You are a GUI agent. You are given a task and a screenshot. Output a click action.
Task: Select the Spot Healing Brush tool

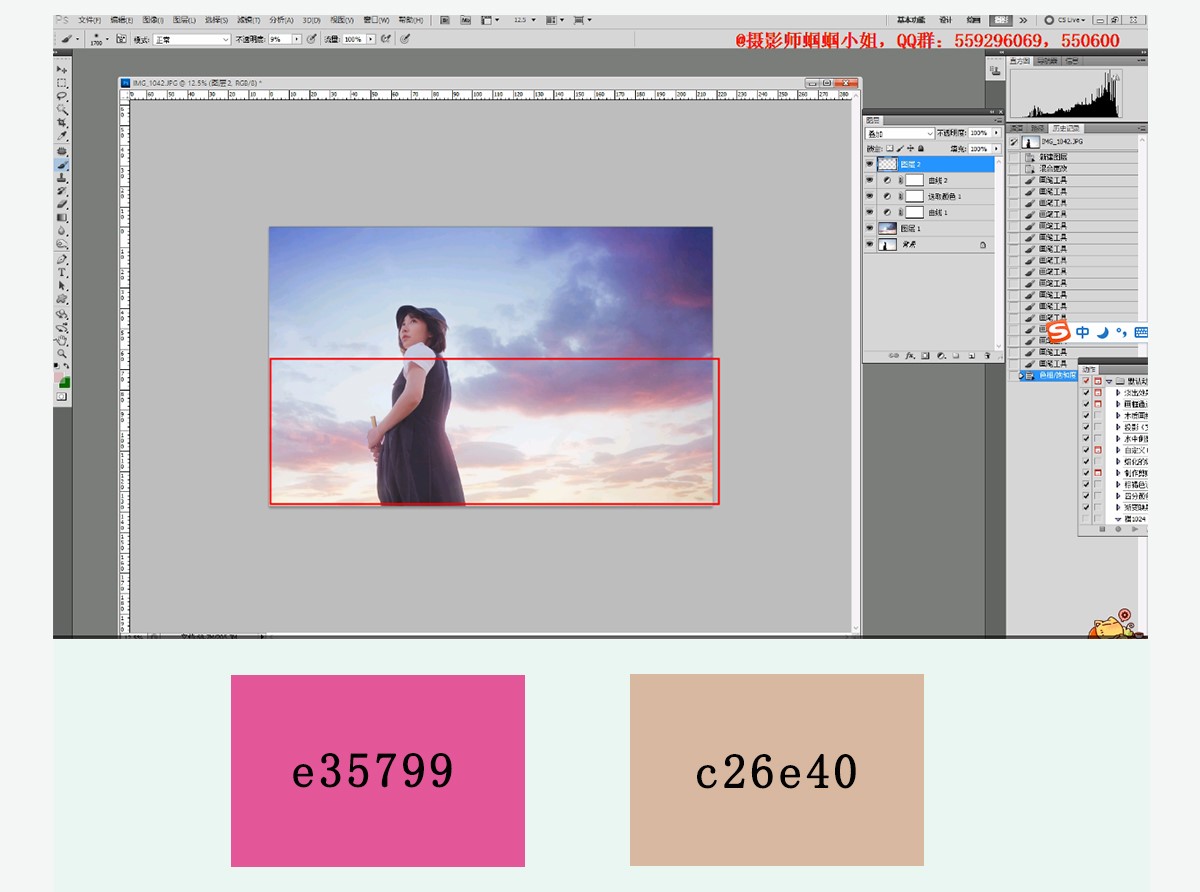(x=62, y=151)
